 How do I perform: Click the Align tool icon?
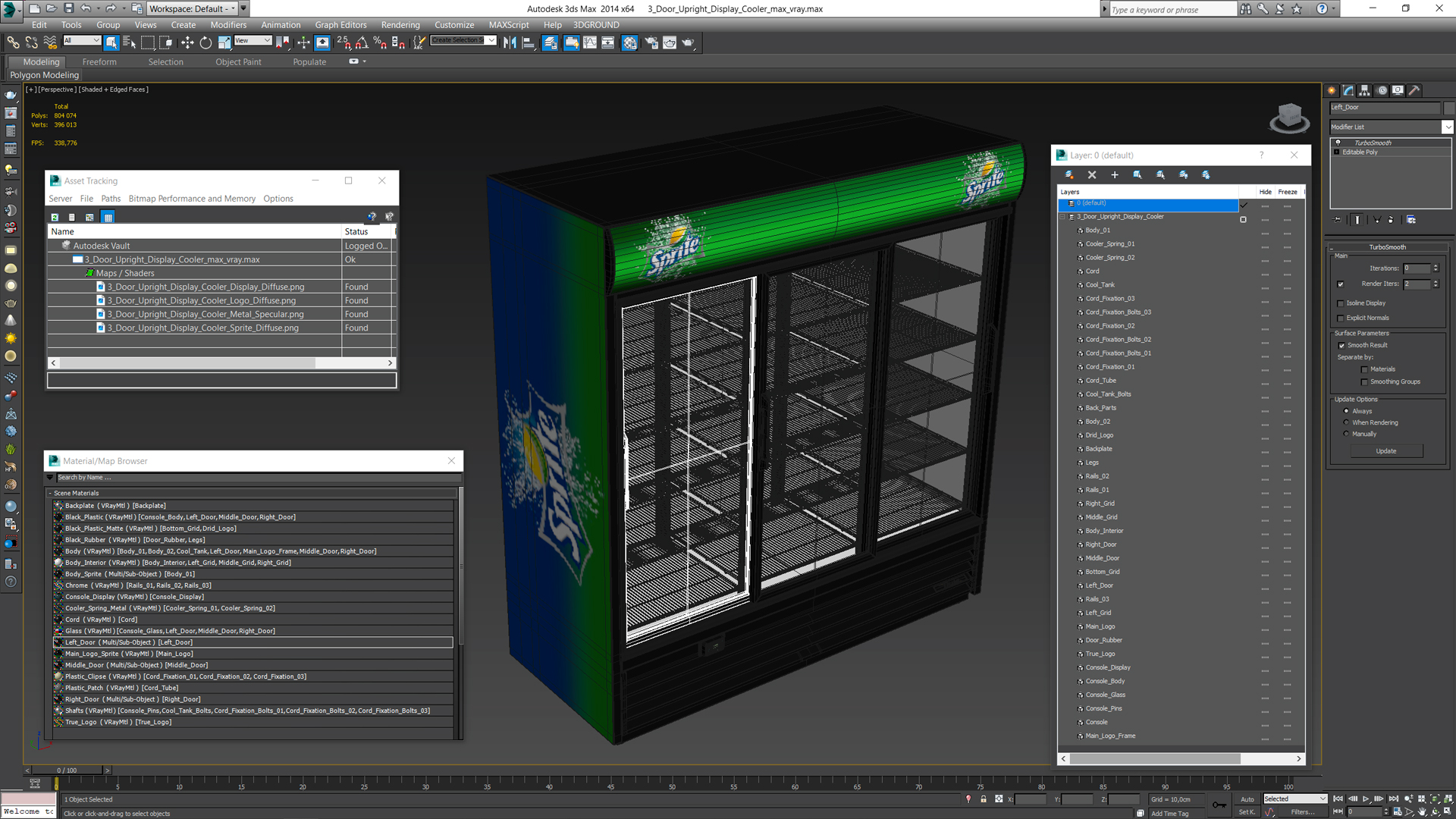(x=529, y=42)
